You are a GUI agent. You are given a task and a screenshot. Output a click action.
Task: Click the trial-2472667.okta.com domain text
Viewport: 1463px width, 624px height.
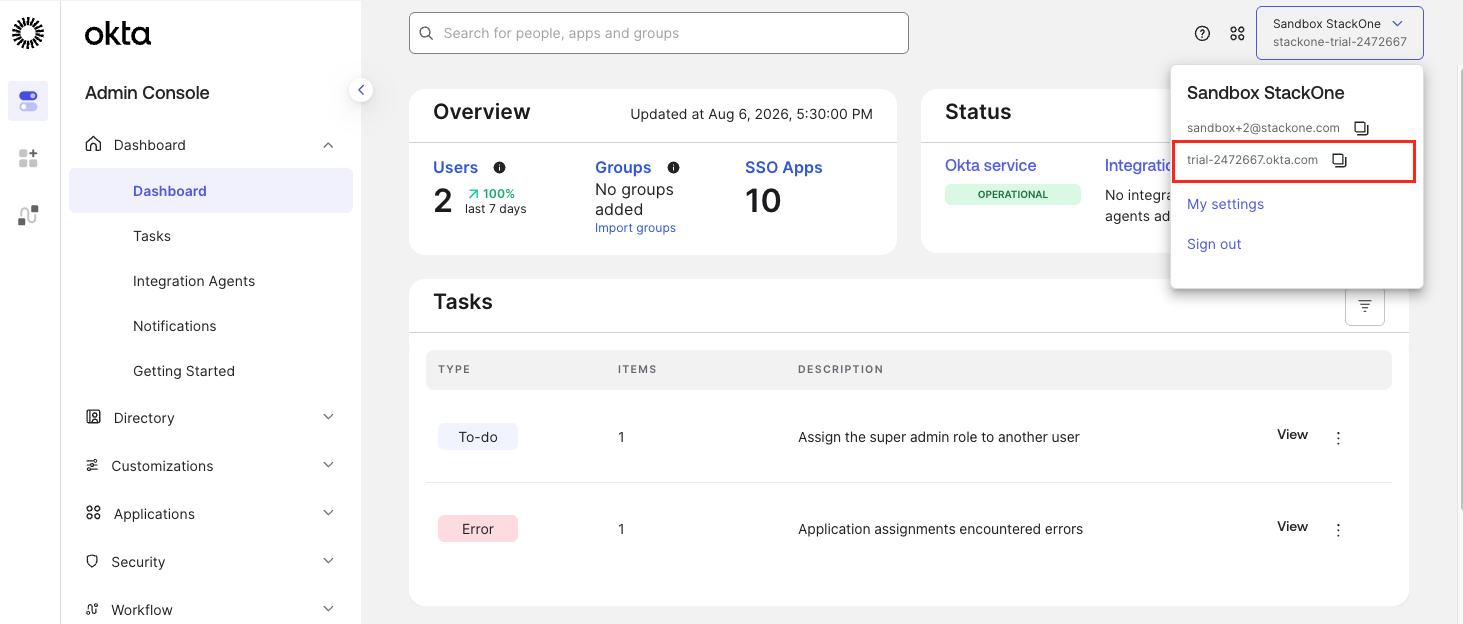1252,160
